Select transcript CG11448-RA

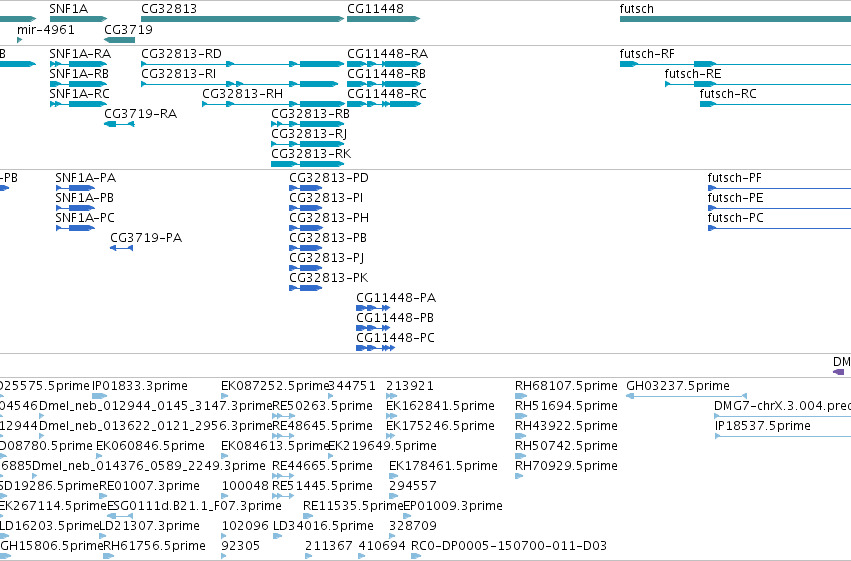coord(384,64)
